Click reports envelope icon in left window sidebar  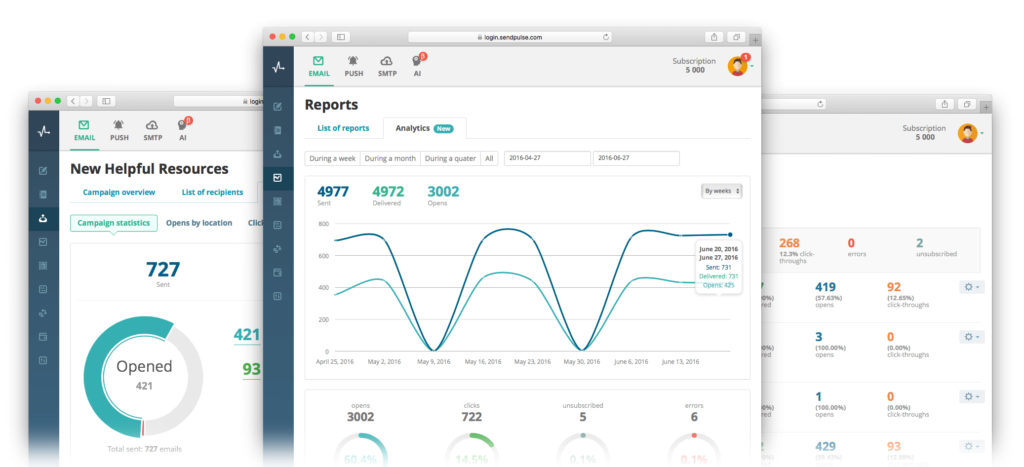[x=44, y=242]
